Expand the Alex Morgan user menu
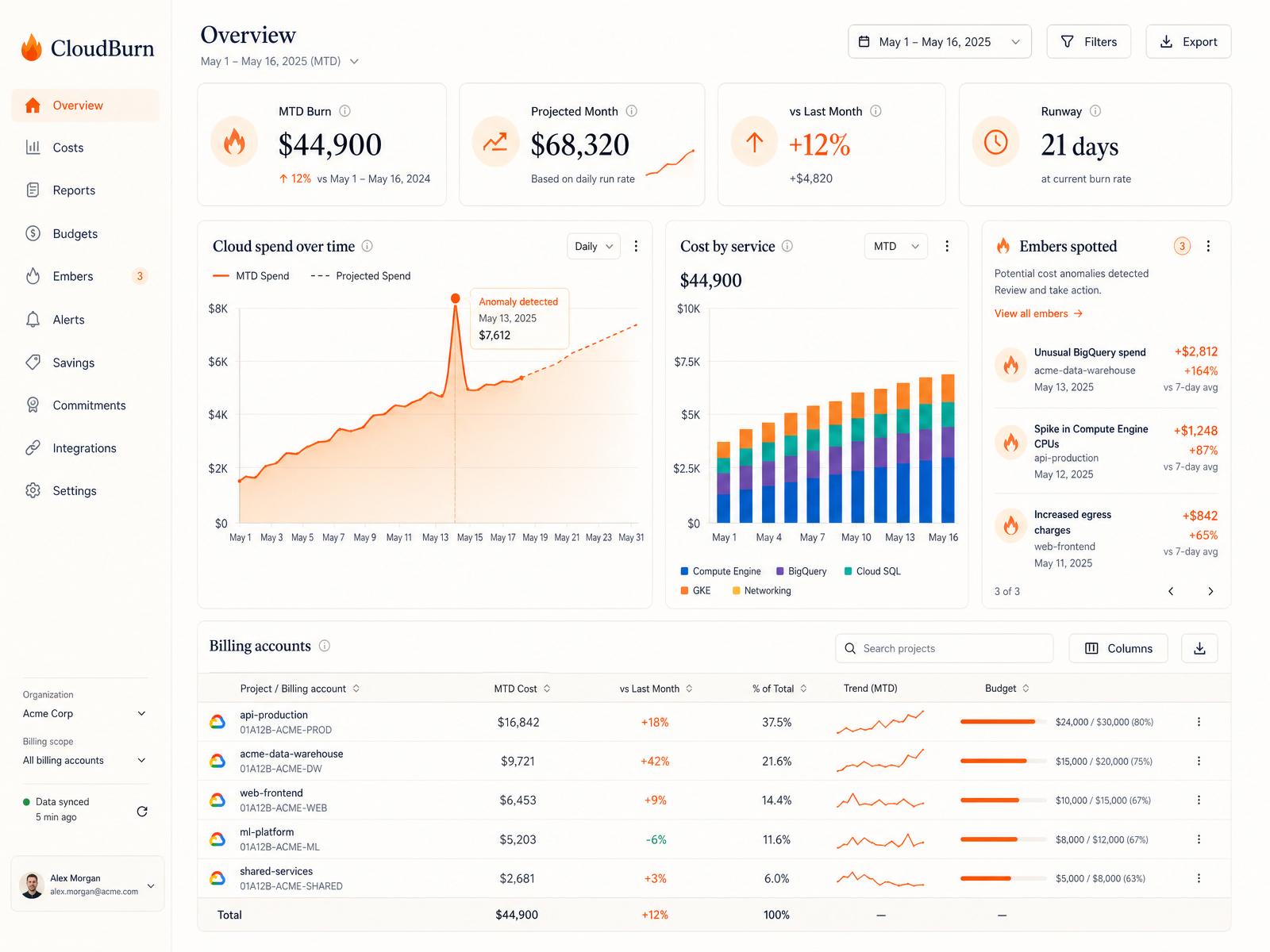This screenshot has width=1270, height=952. (x=151, y=885)
